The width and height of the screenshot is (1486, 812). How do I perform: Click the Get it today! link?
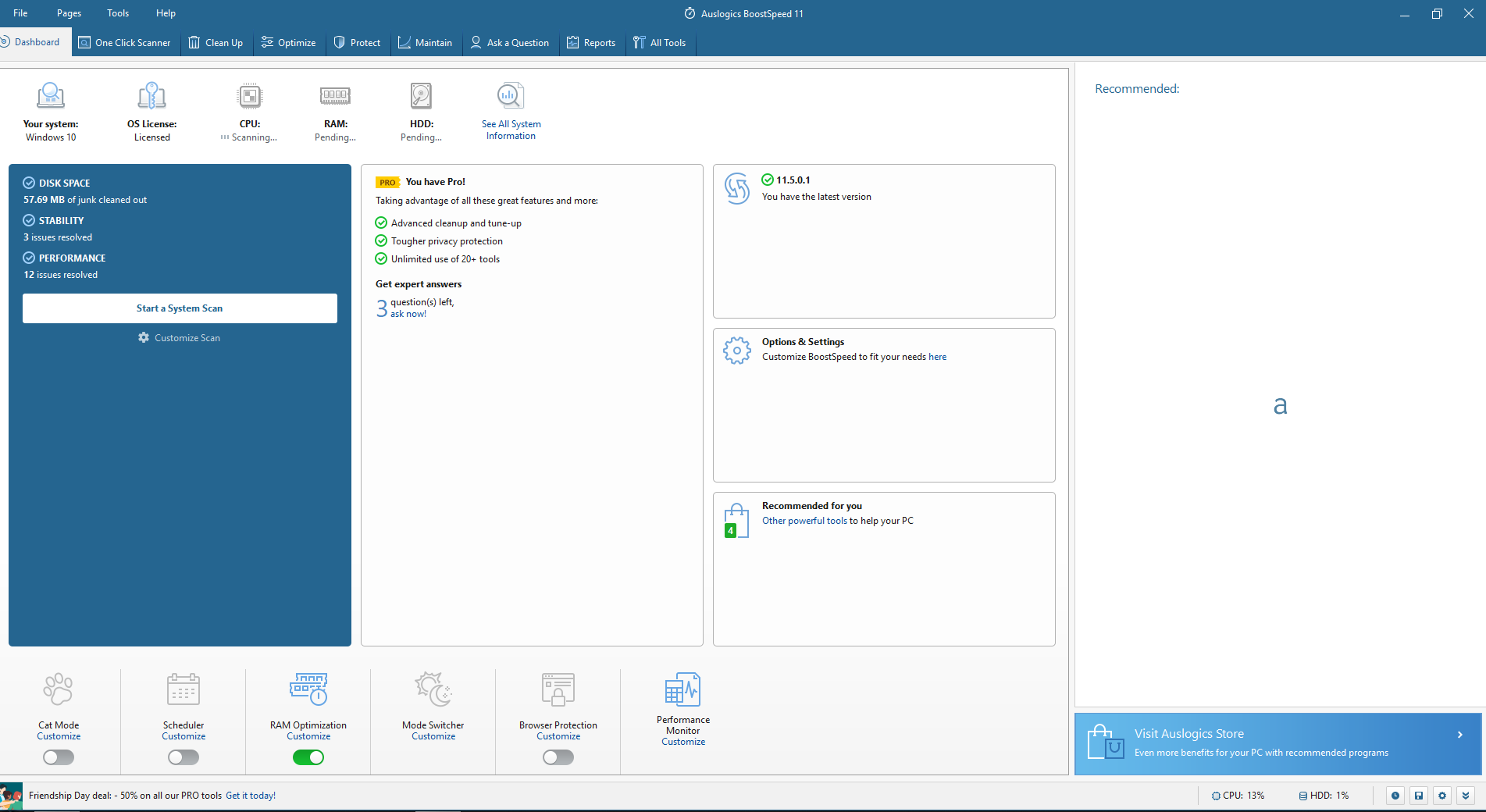click(251, 796)
